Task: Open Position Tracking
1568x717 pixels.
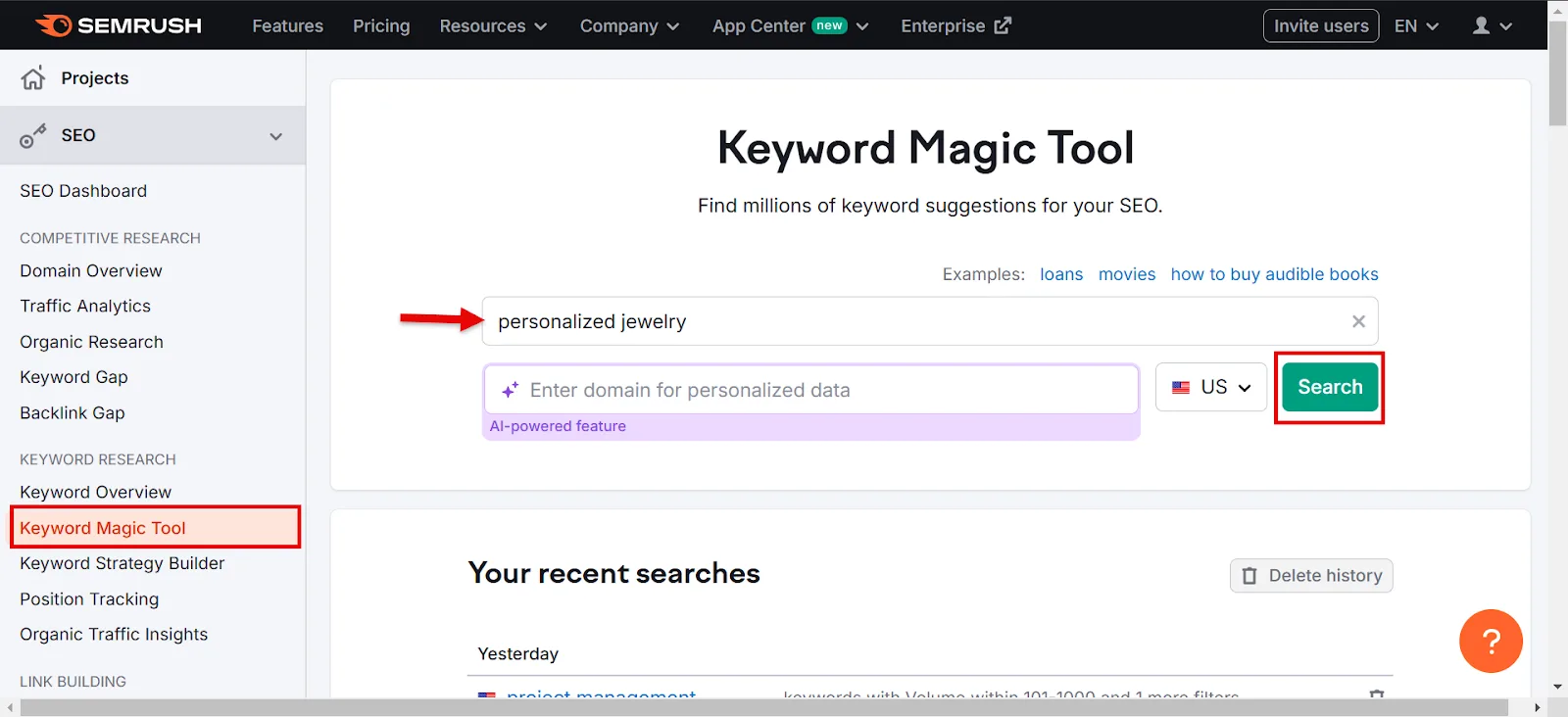Action: tap(89, 598)
